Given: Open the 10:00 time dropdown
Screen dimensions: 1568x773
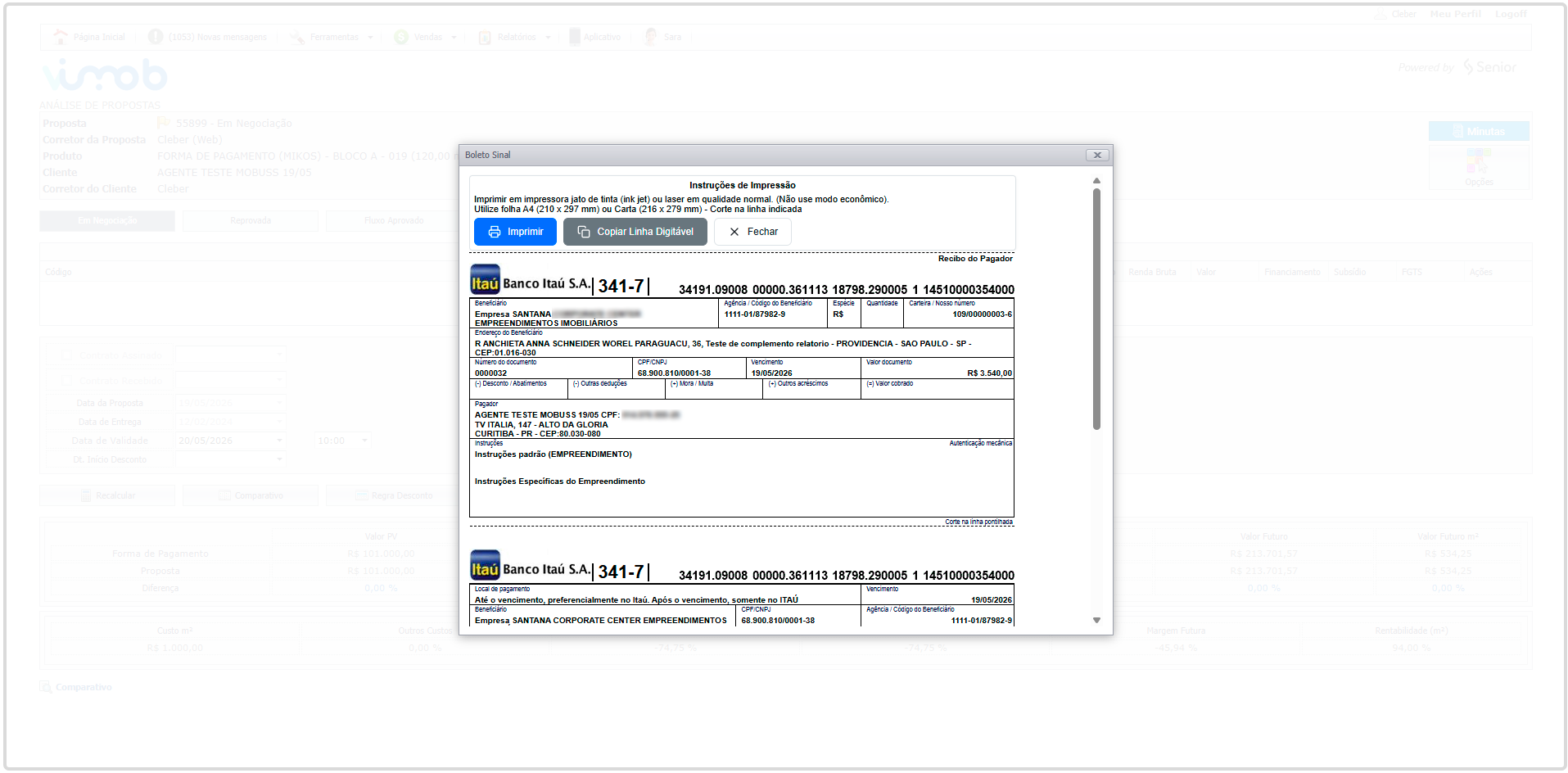Looking at the screenshot, I should pyautogui.click(x=364, y=441).
